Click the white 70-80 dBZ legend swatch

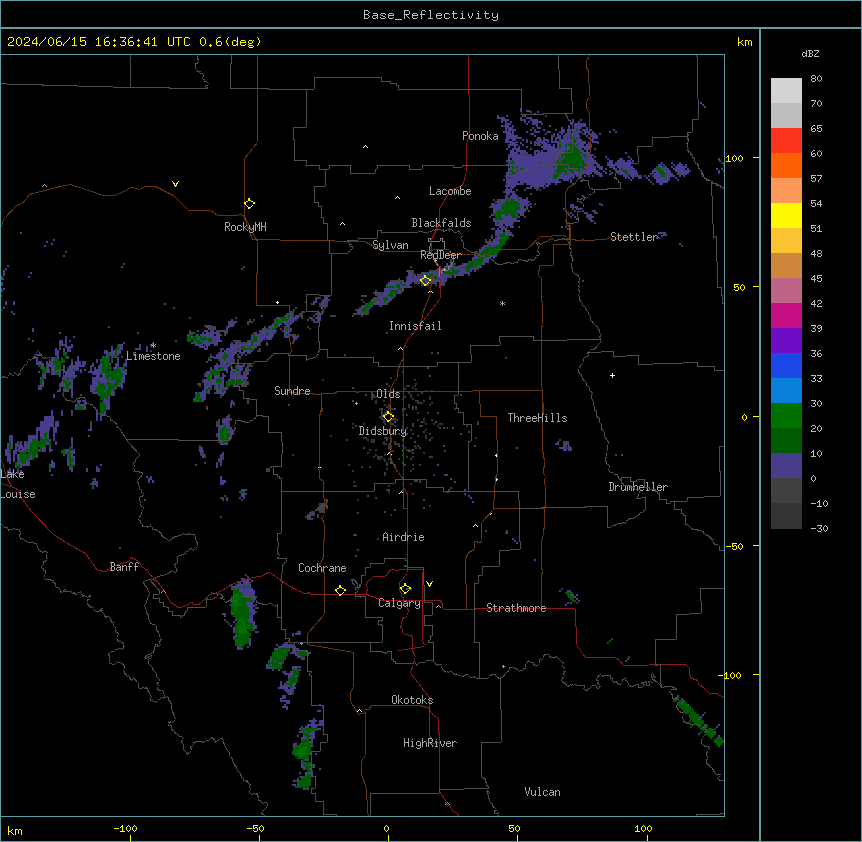click(786, 91)
